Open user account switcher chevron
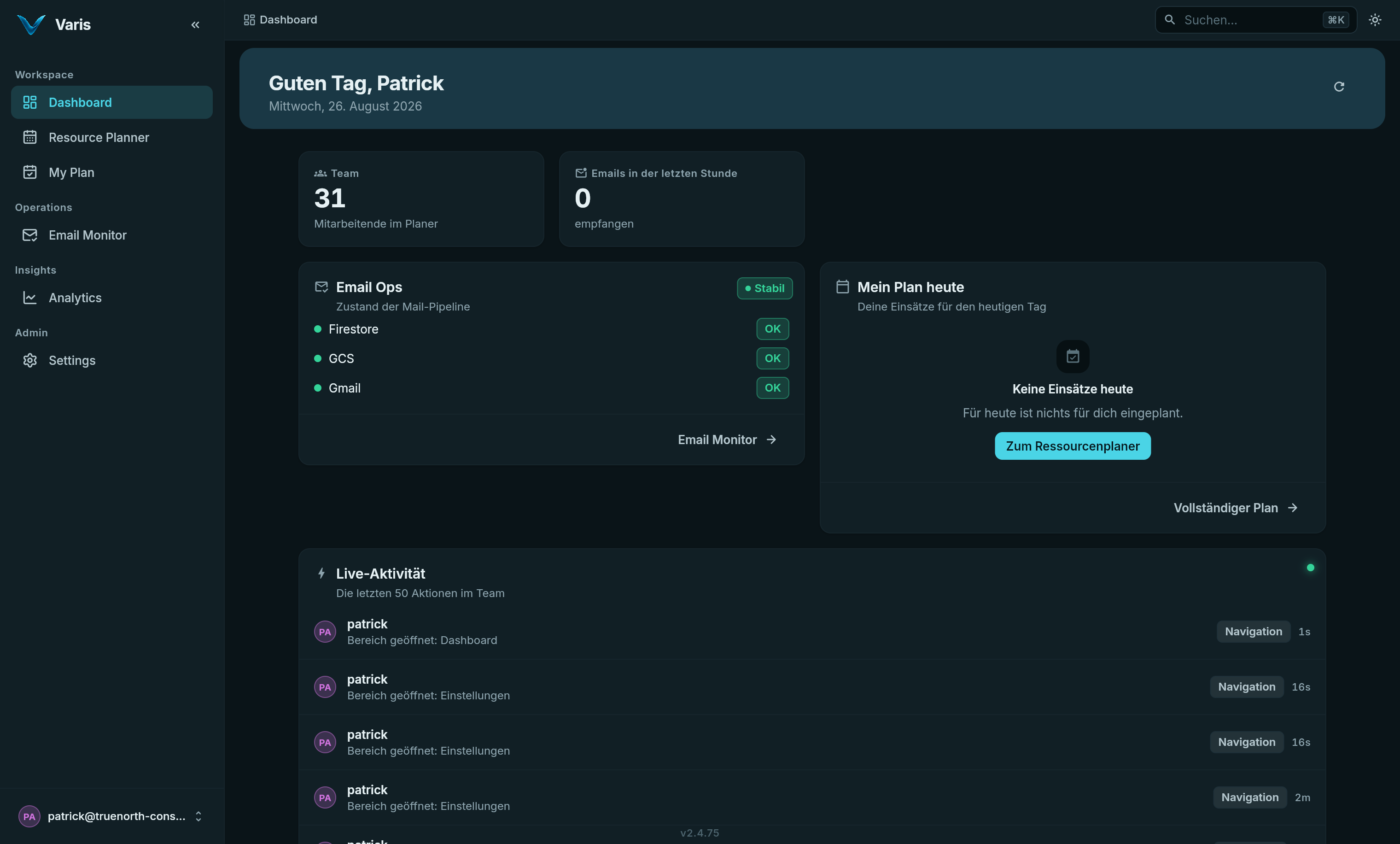The image size is (1400, 844). tap(198, 816)
